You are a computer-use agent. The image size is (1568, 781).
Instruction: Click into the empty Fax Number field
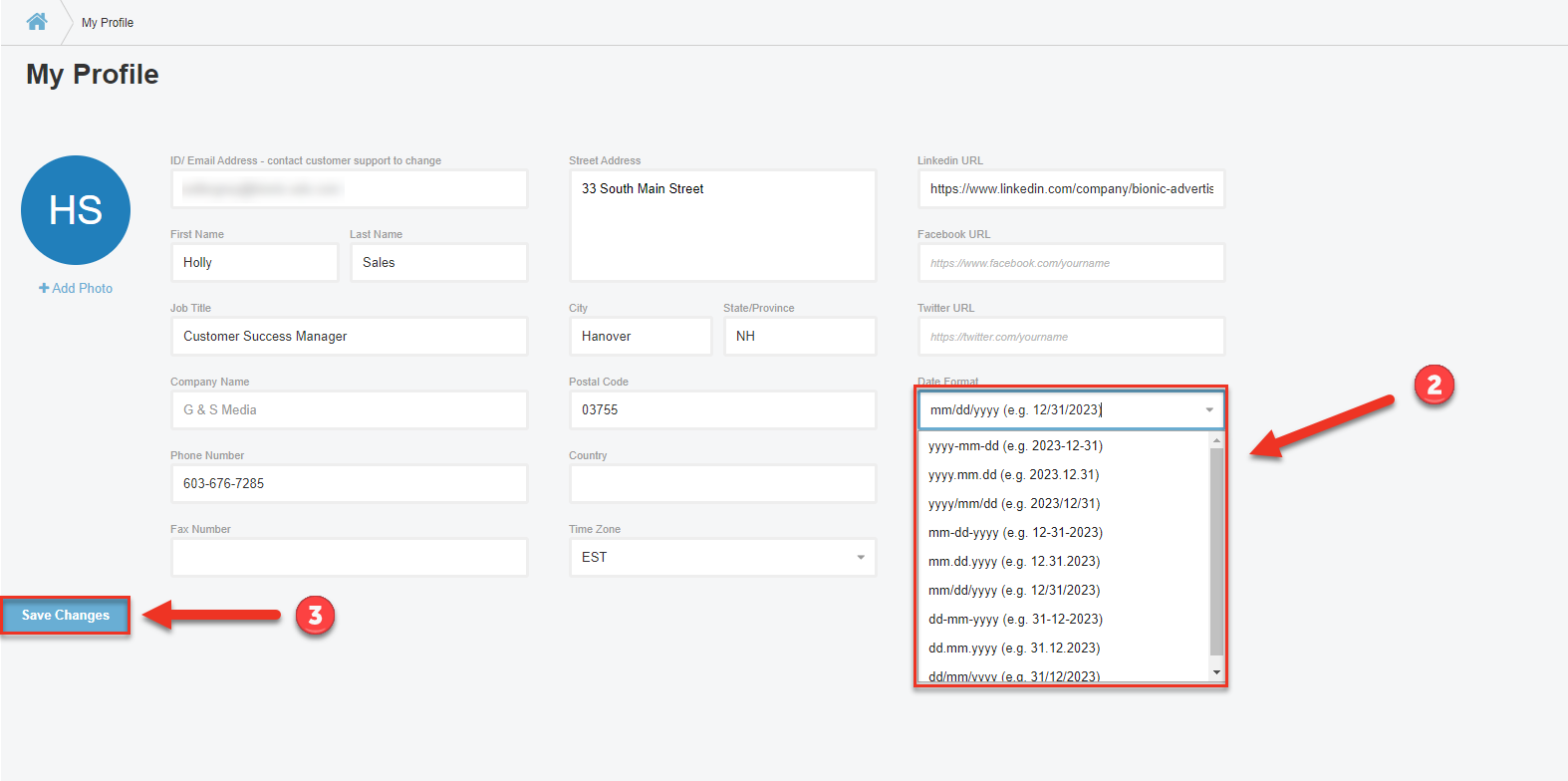[349, 558]
